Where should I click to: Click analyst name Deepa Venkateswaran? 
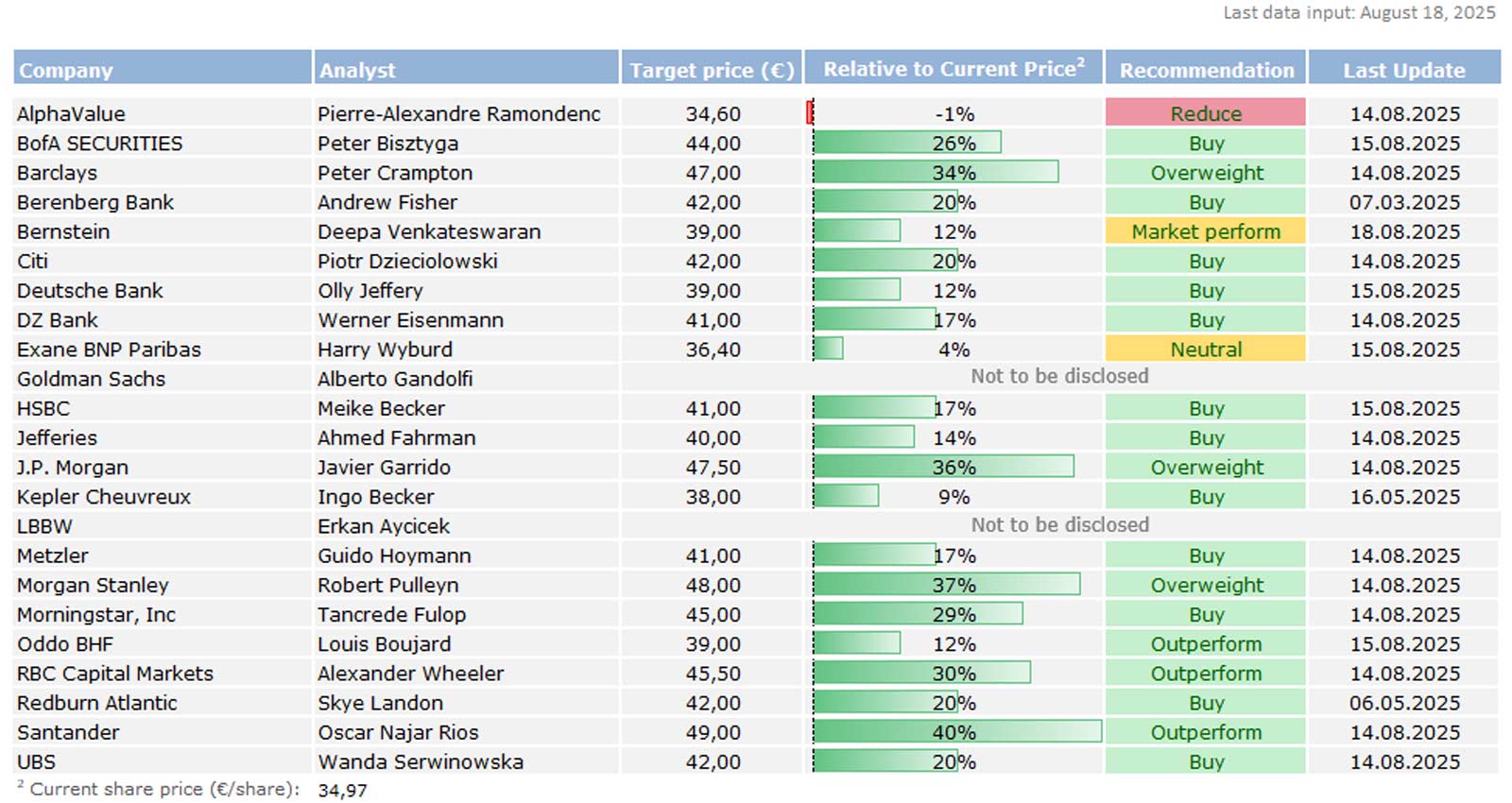[429, 231]
